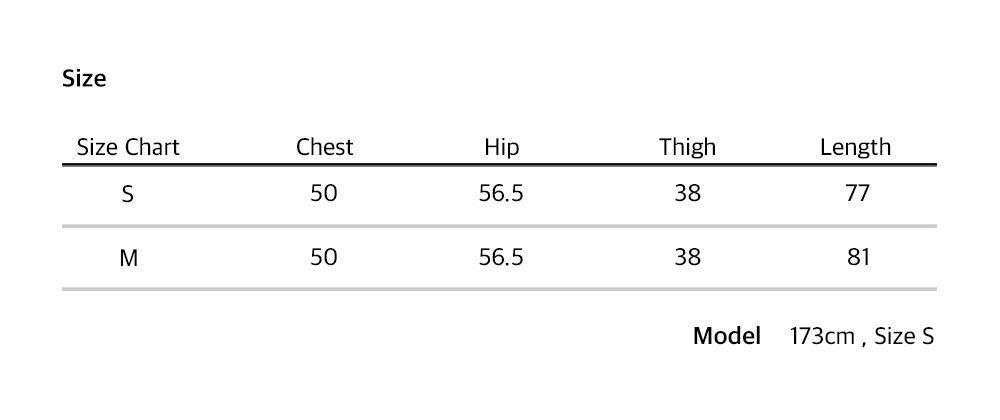Click the Thigh value in the M row
1000x420 pixels.
pyautogui.click(x=687, y=257)
